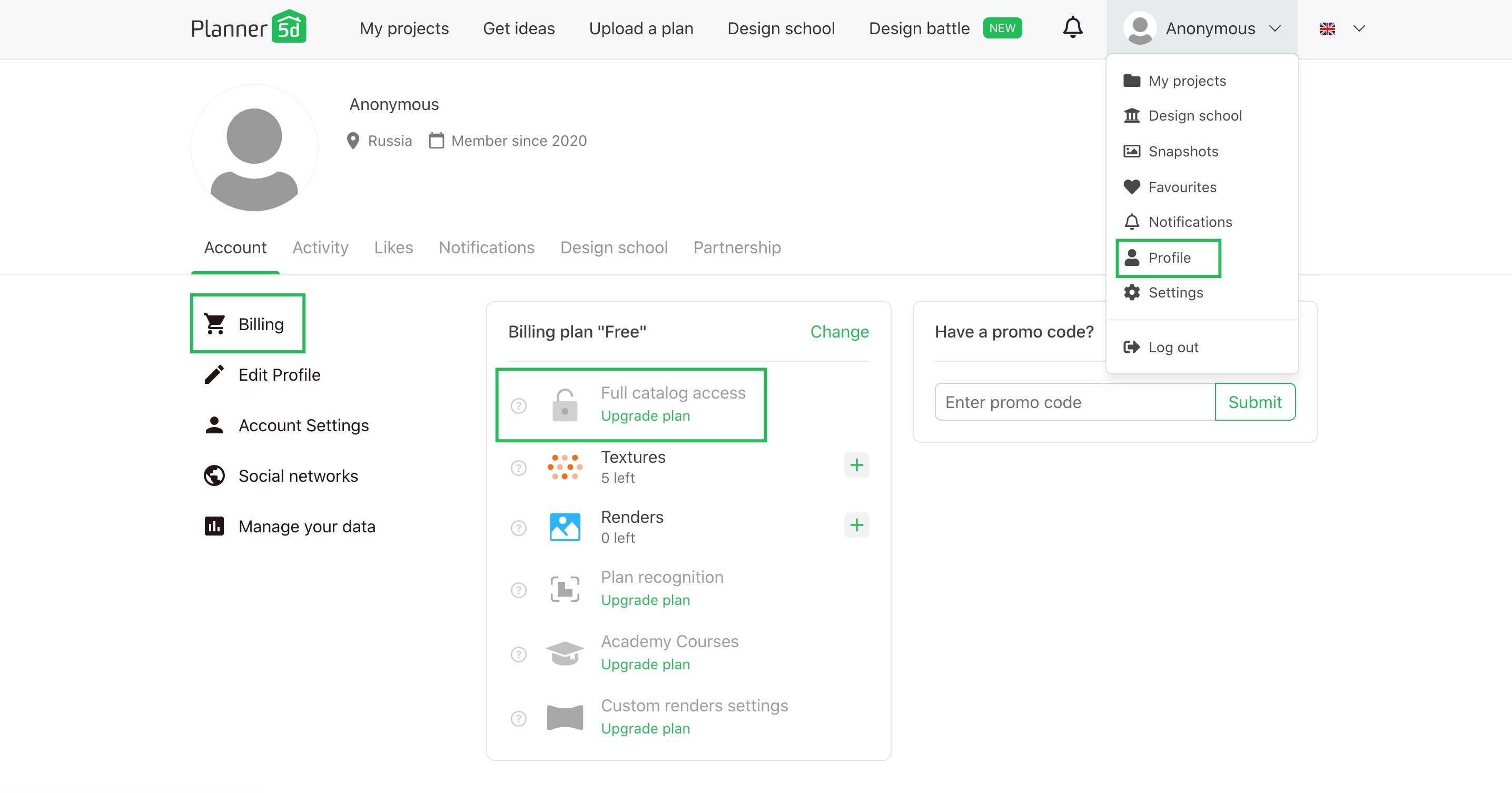Open Edit Profile in sidebar
Image resolution: width=1512 pixels, height=793 pixels.
[x=279, y=374]
